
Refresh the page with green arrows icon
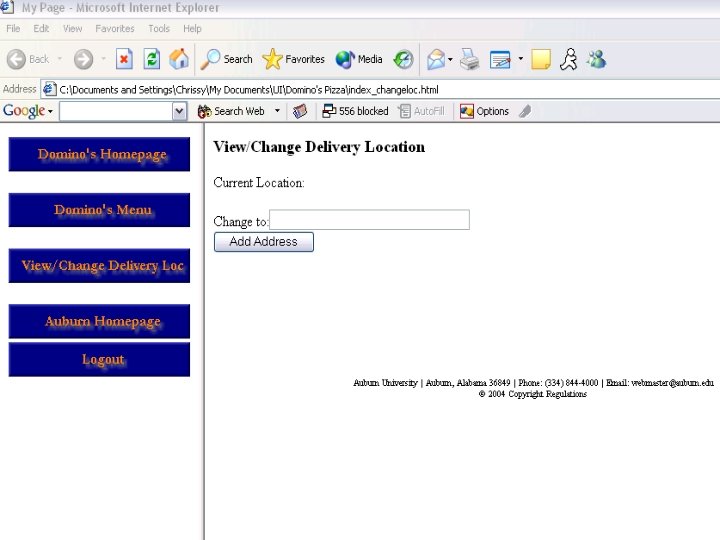[152, 59]
